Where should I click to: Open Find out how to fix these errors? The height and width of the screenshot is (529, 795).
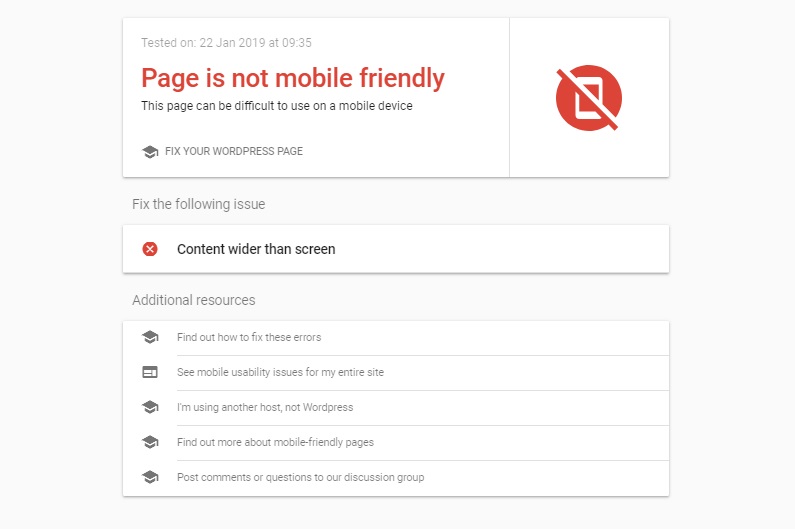click(249, 337)
